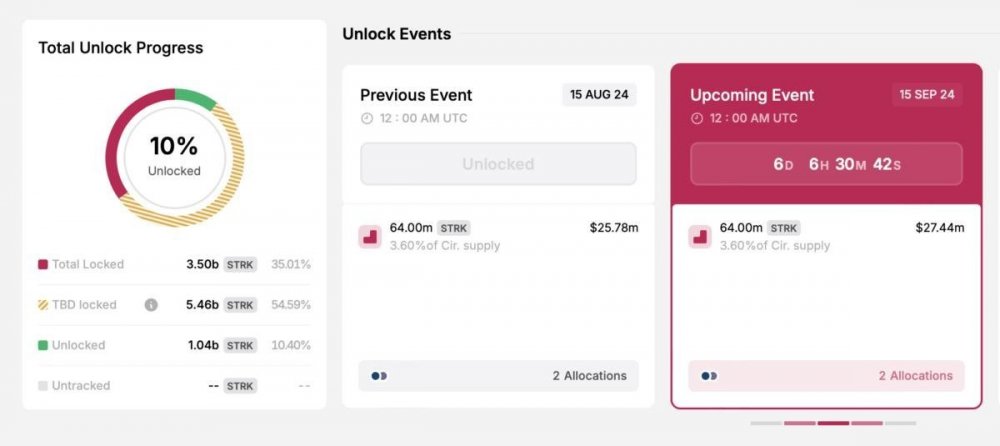1000x446 pixels.
Task: Toggle the Total Locked legend entry
Action: (x=81, y=265)
